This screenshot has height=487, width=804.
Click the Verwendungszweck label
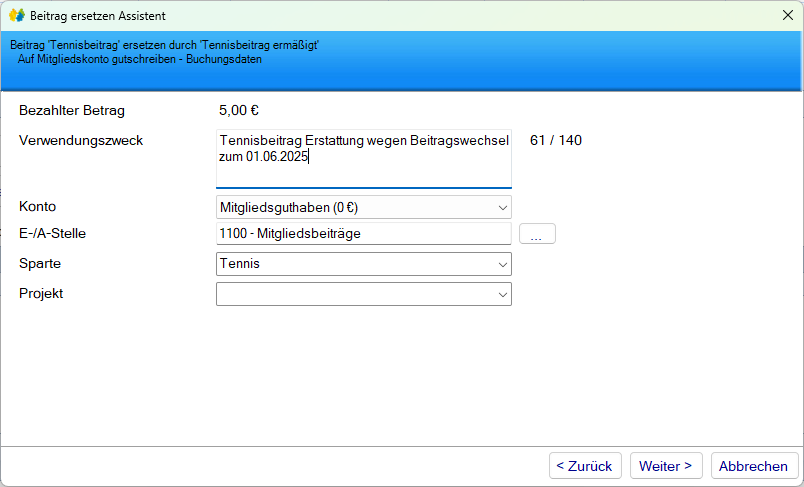click(x=81, y=140)
